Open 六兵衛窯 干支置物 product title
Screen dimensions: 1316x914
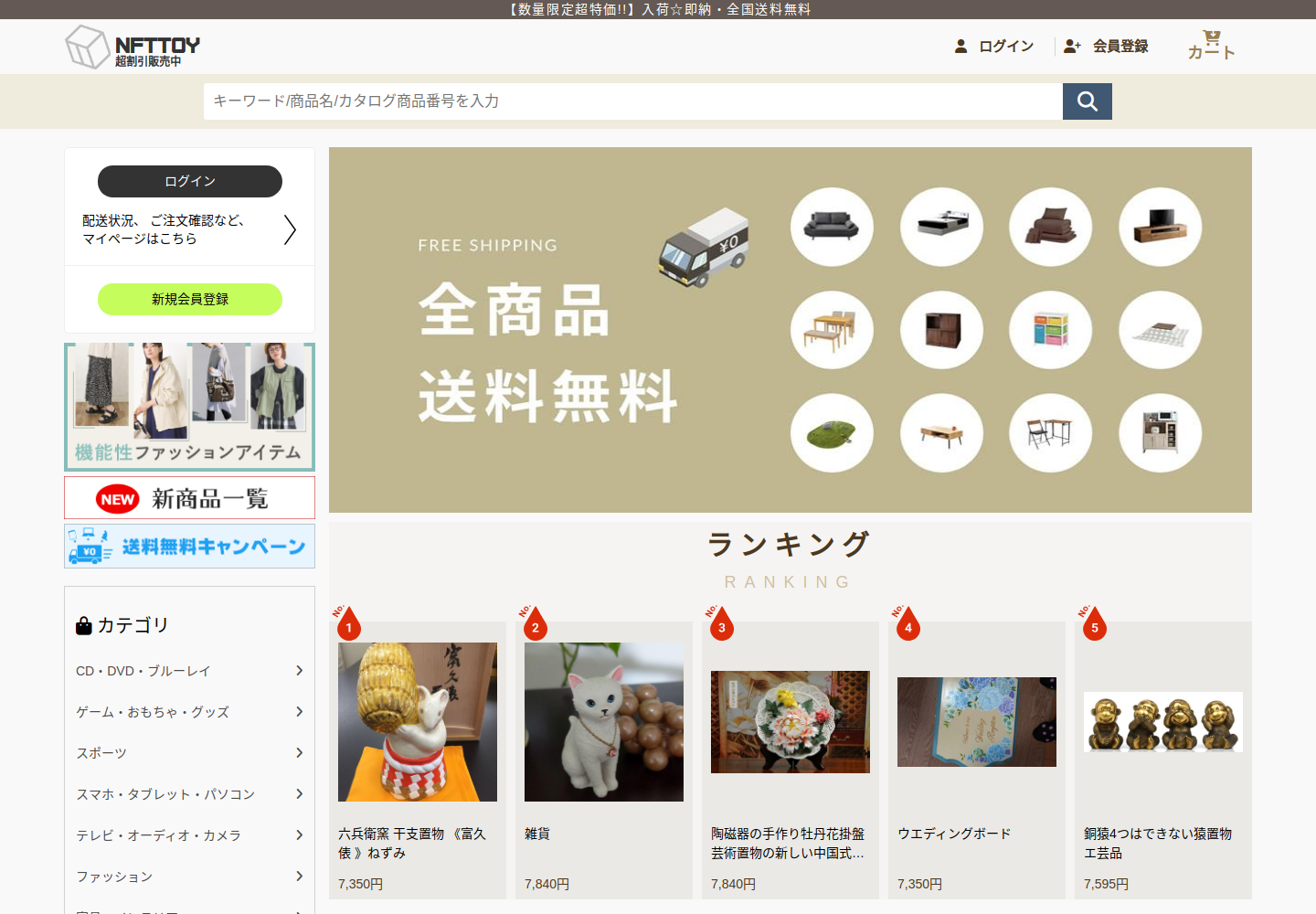(412, 843)
